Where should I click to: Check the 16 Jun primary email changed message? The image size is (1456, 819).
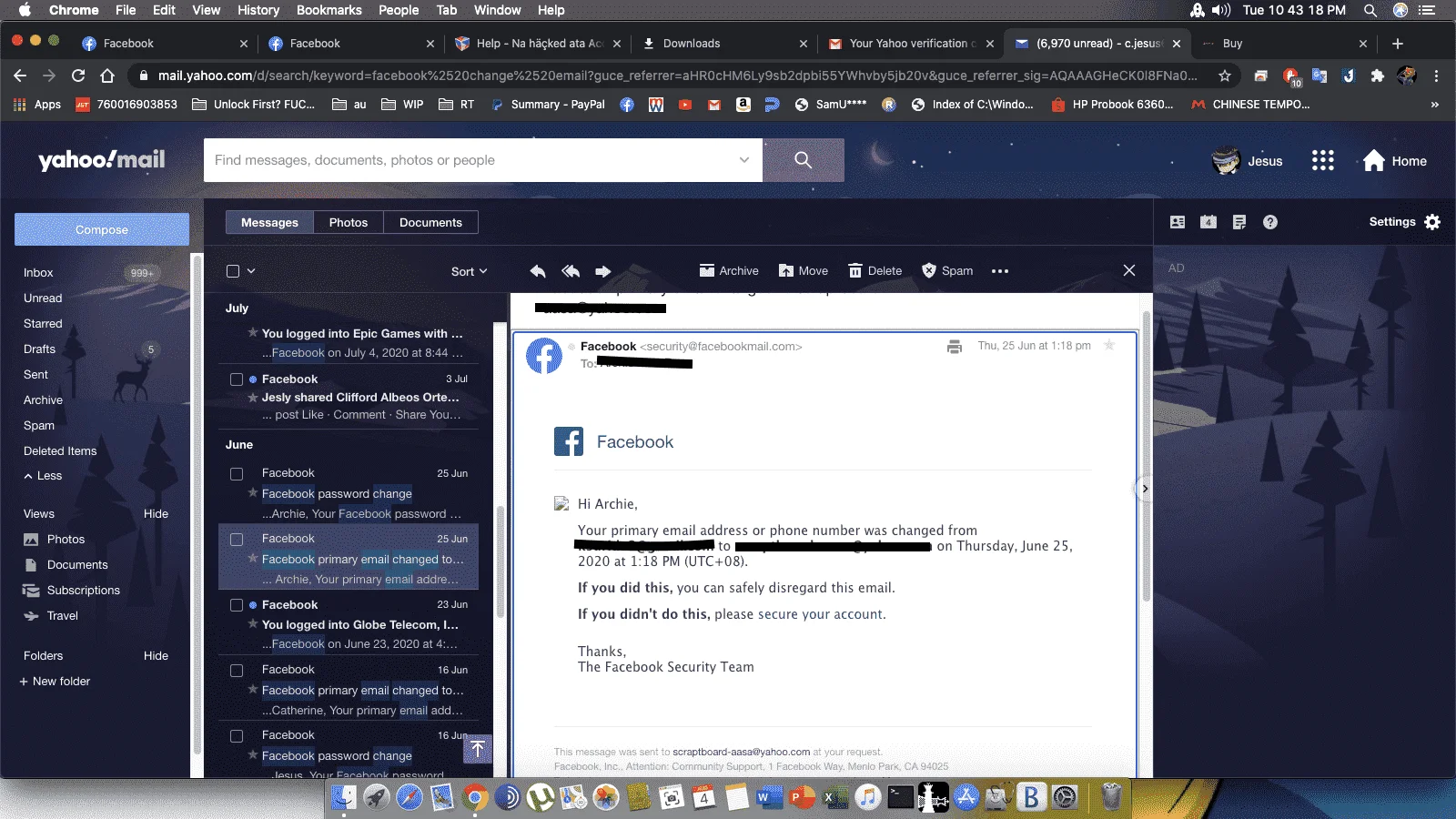(x=237, y=671)
